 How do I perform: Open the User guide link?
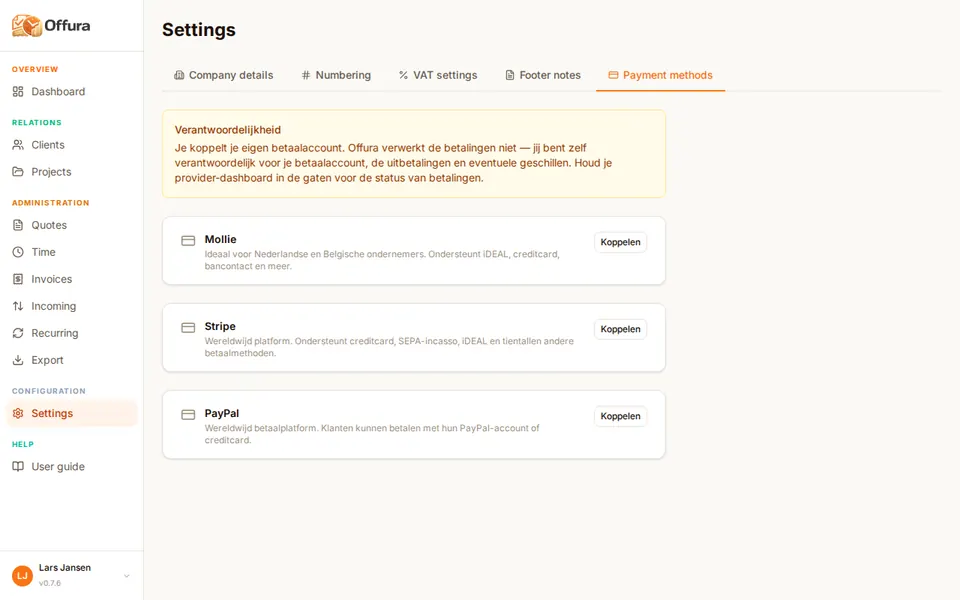[x=72, y=466]
